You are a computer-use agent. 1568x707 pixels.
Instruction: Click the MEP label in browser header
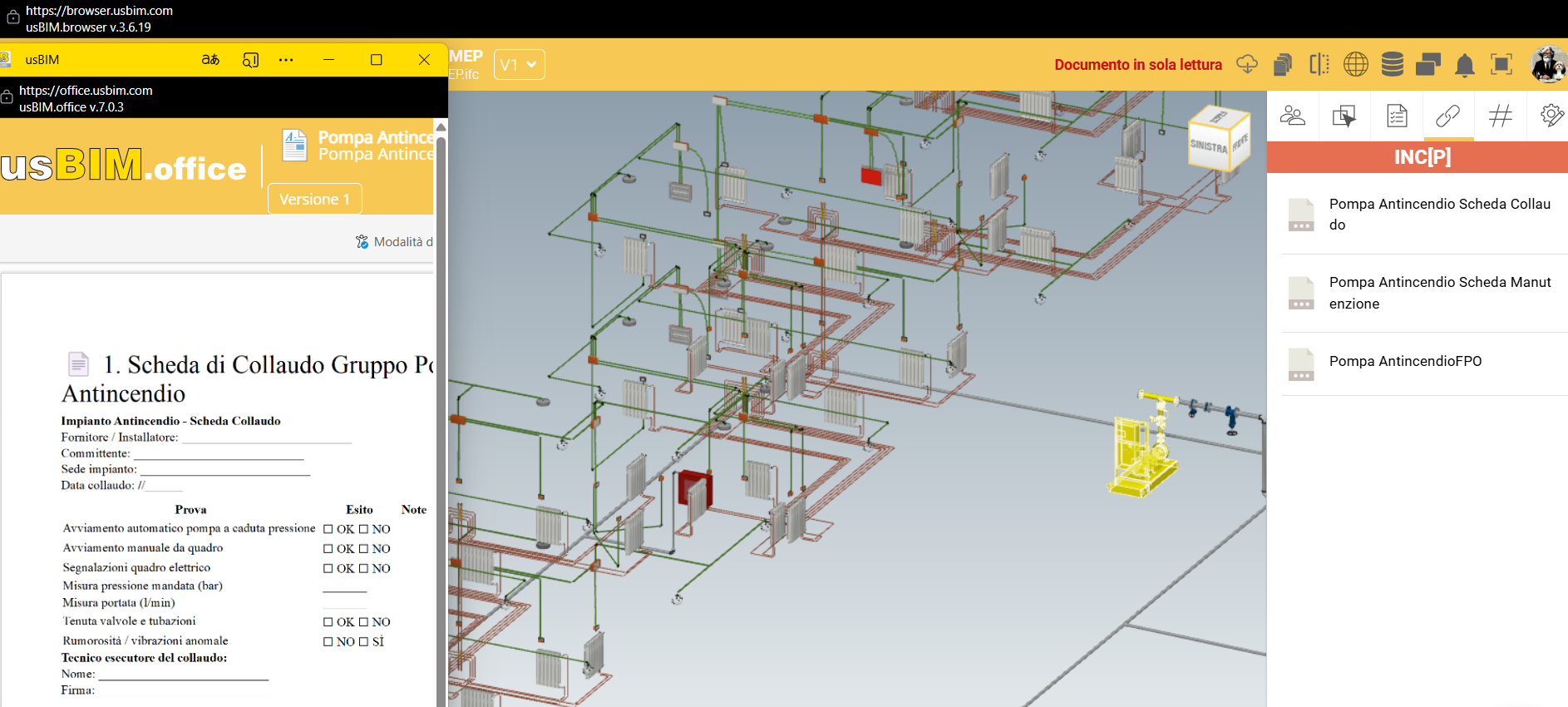(466, 56)
